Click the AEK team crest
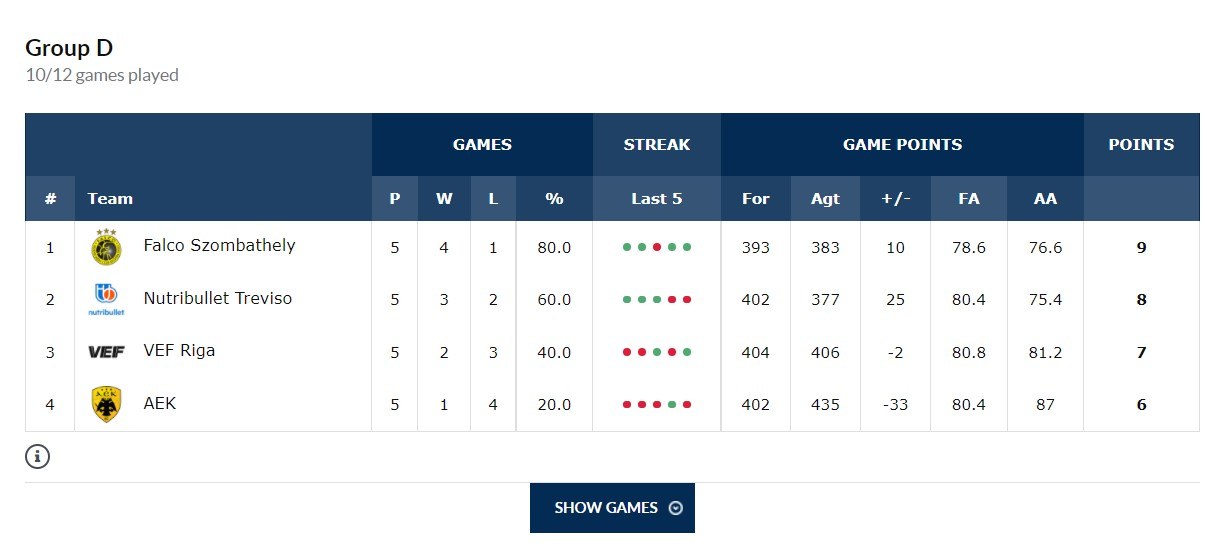The image size is (1207, 551). point(105,404)
